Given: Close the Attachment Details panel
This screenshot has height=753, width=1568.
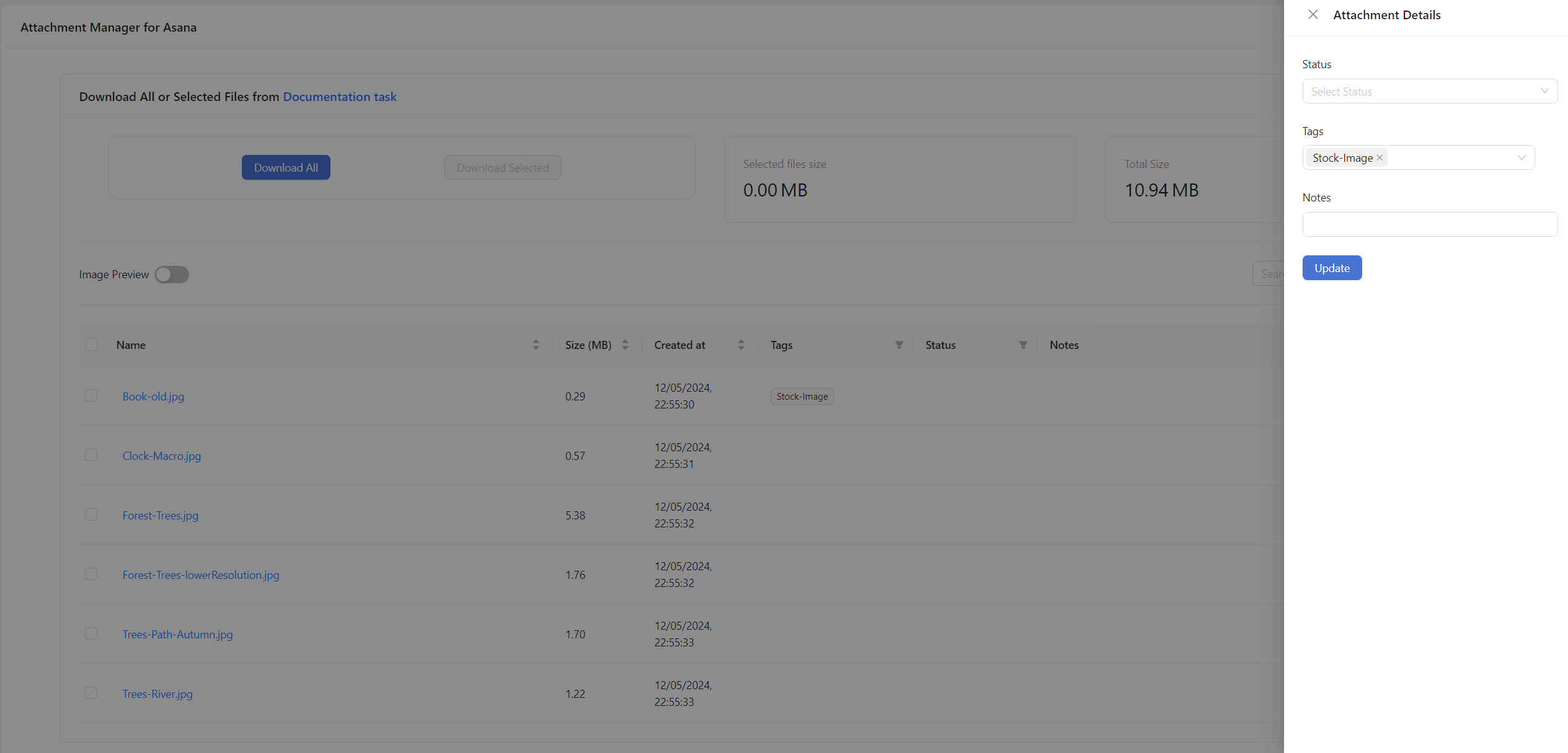Looking at the screenshot, I should (x=1313, y=14).
